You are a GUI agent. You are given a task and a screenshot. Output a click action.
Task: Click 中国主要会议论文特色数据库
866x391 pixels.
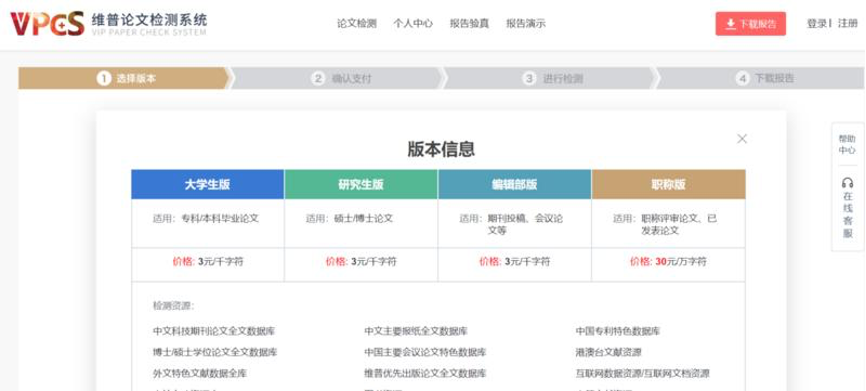tap(425, 352)
